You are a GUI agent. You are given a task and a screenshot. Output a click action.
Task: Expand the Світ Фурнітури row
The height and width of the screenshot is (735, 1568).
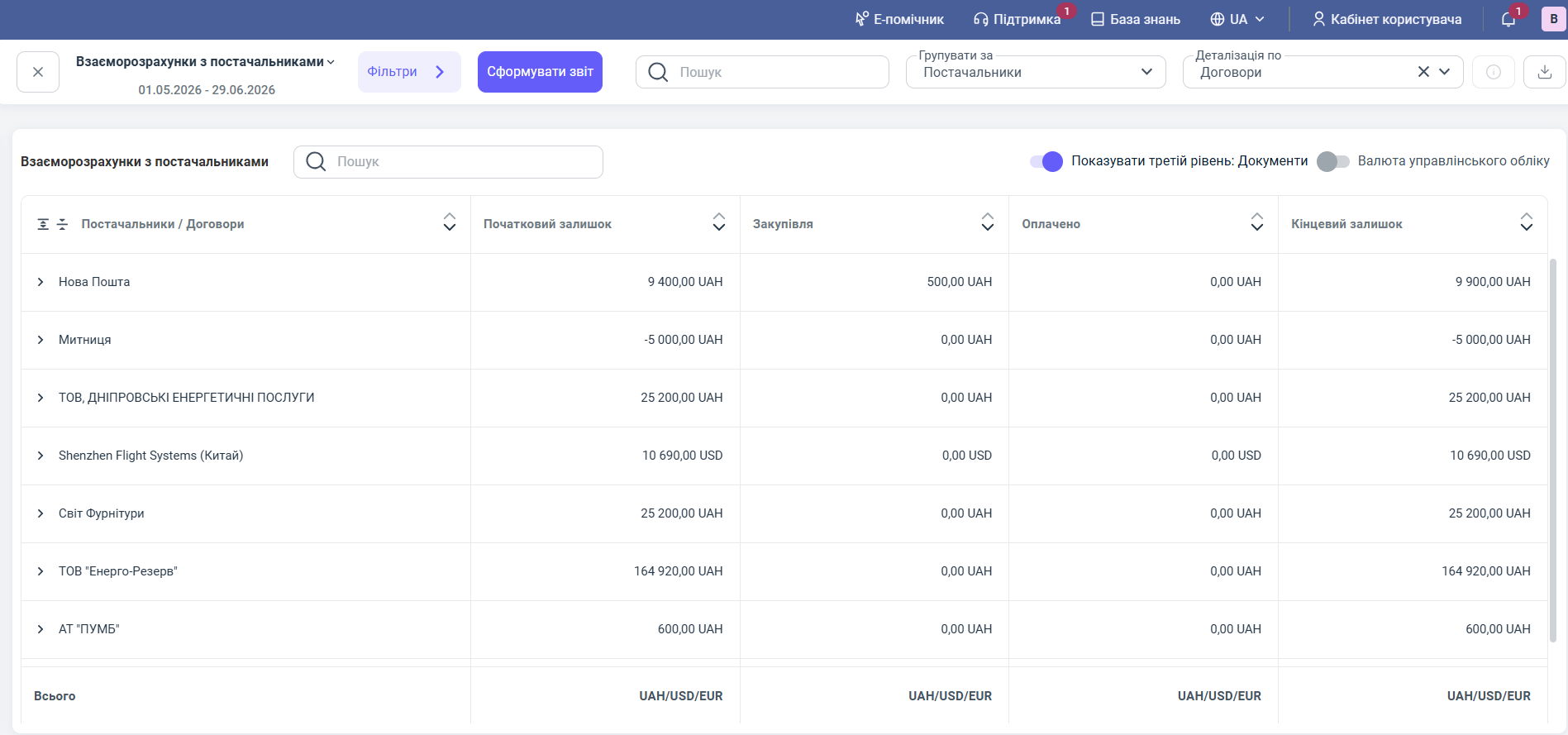[x=41, y=513]
